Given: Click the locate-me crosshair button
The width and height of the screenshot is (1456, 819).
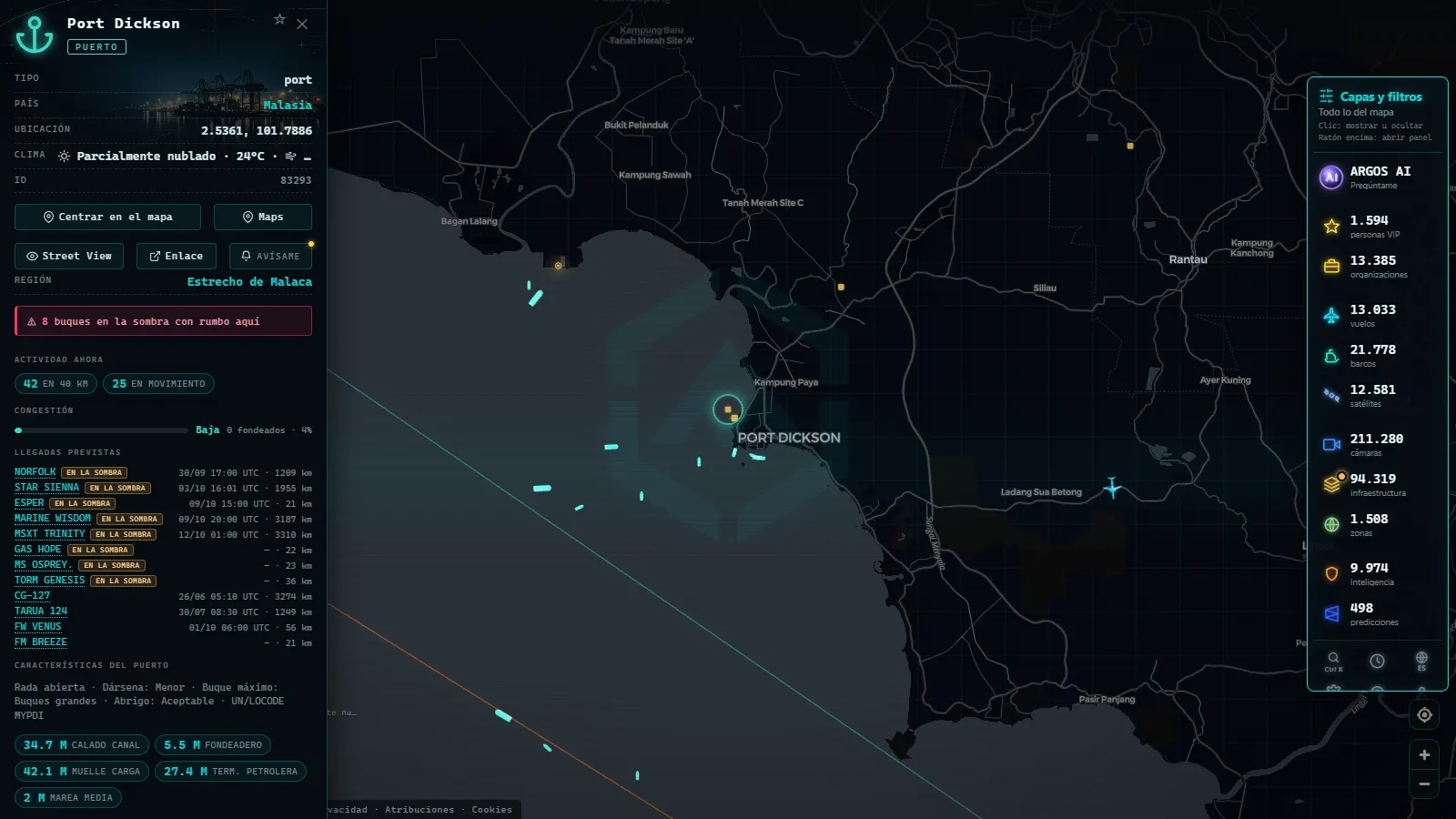Looking at the screenshot, I should tap(1424, 715).
